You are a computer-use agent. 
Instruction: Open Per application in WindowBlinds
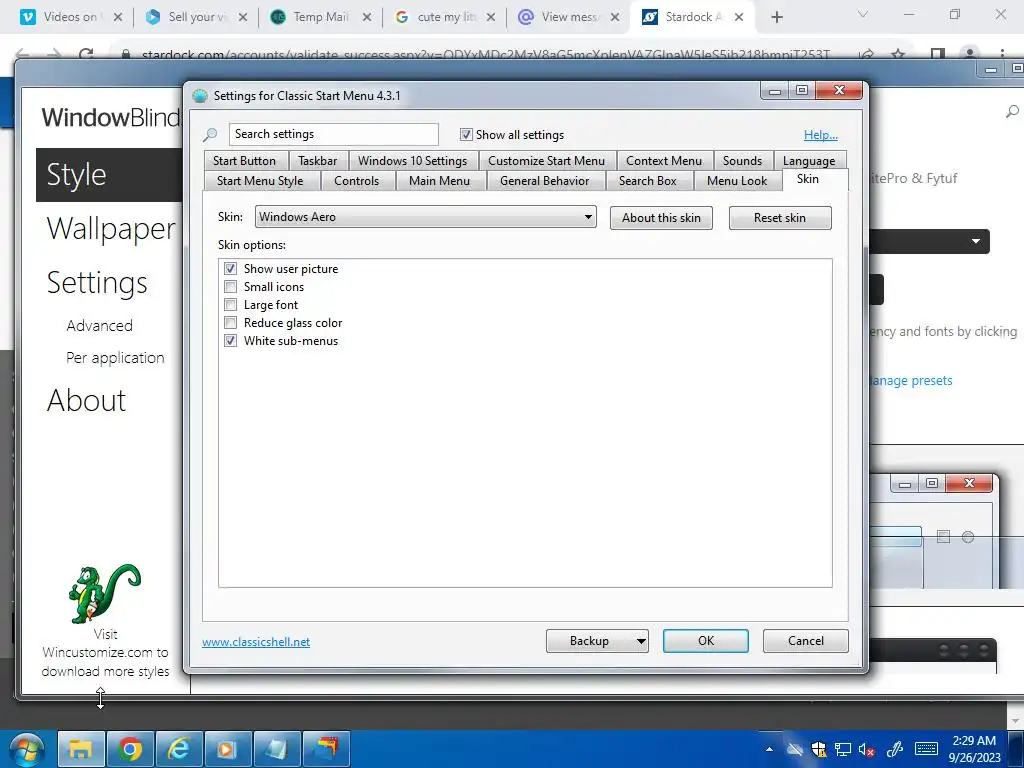pos(115,358)
